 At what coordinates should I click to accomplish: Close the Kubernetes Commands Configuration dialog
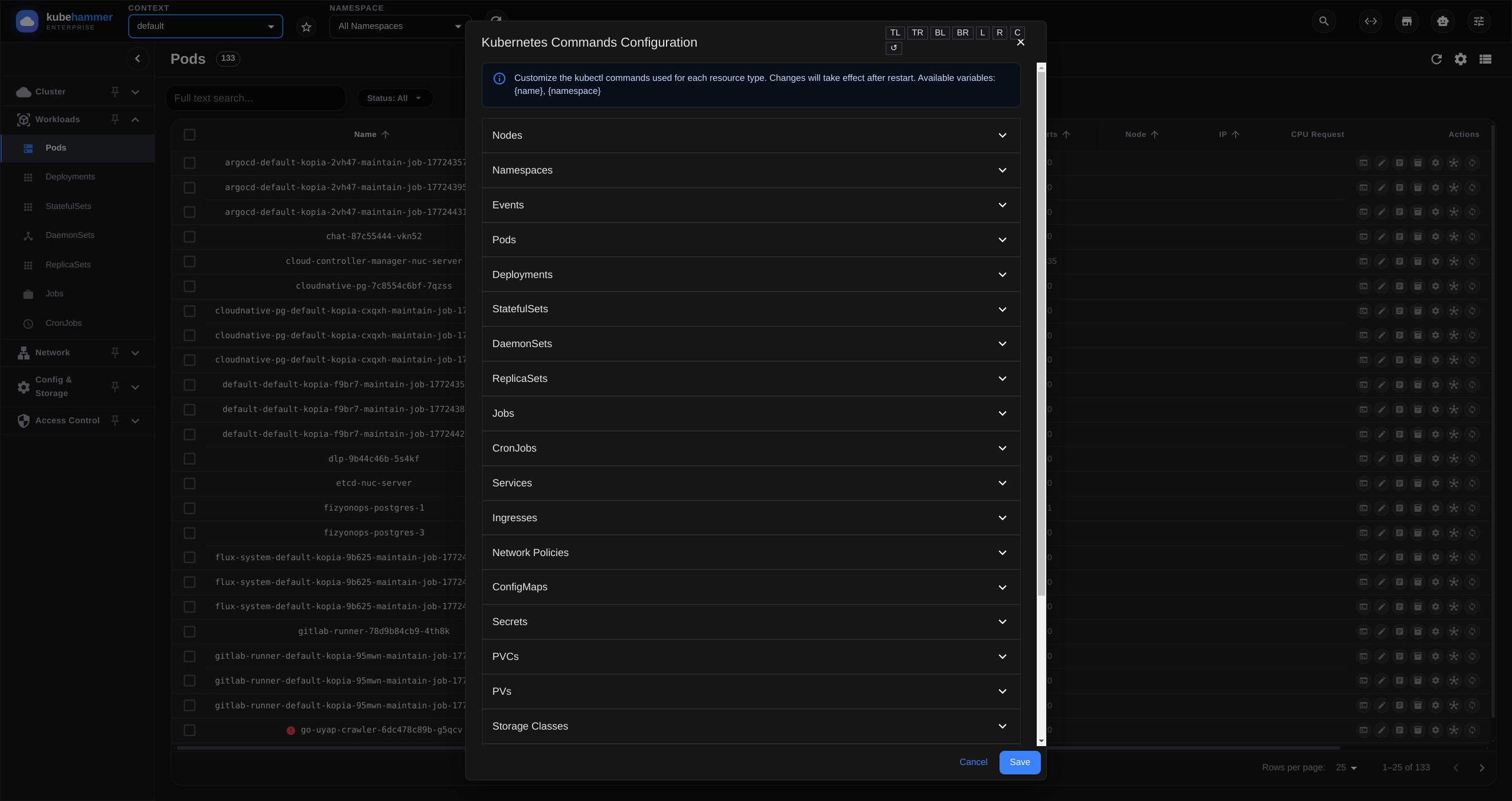[x=1021, y=42]
